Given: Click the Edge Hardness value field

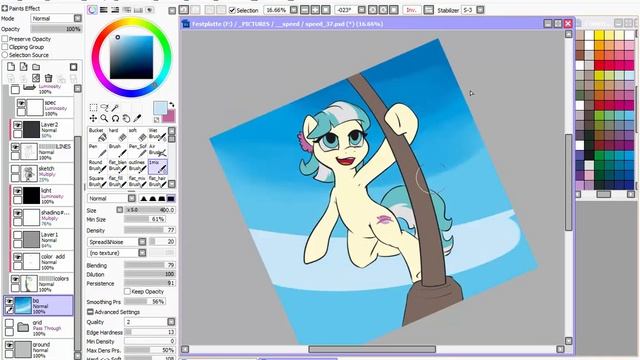Looking at the screenshot, I should [x=150, y=332].
